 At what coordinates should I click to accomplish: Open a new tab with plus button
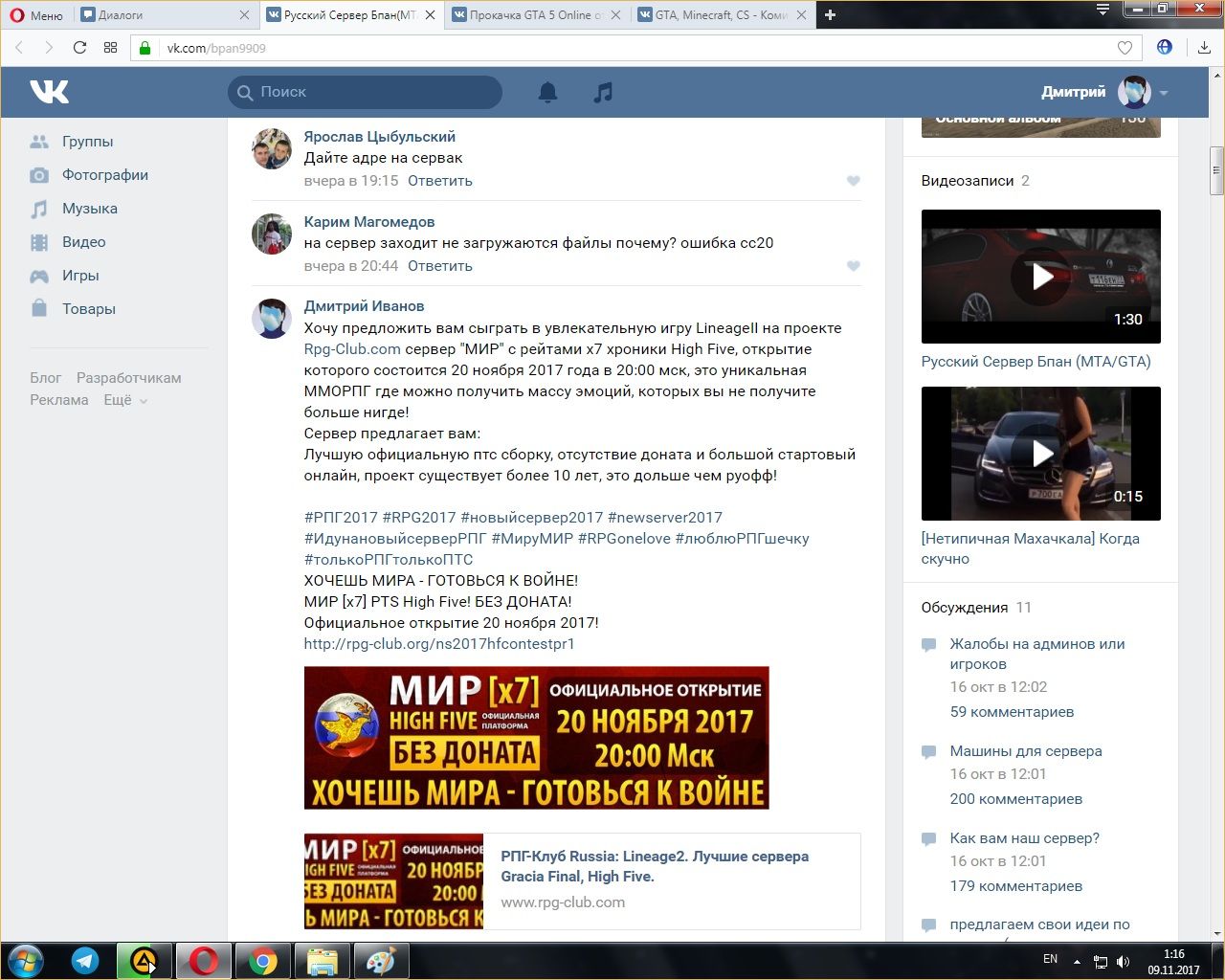tap(830, 14)
